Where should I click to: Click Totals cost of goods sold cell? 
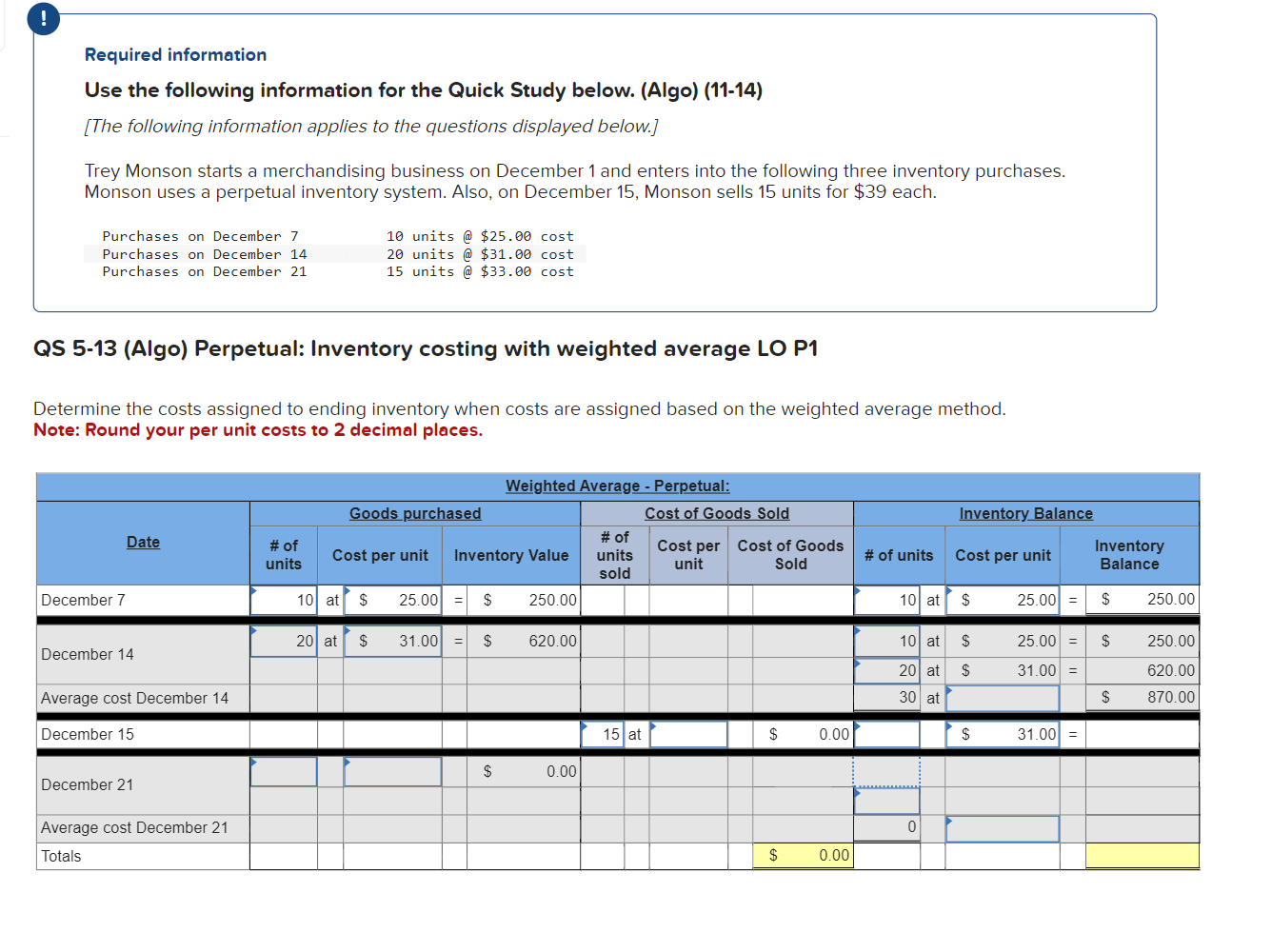803,855
